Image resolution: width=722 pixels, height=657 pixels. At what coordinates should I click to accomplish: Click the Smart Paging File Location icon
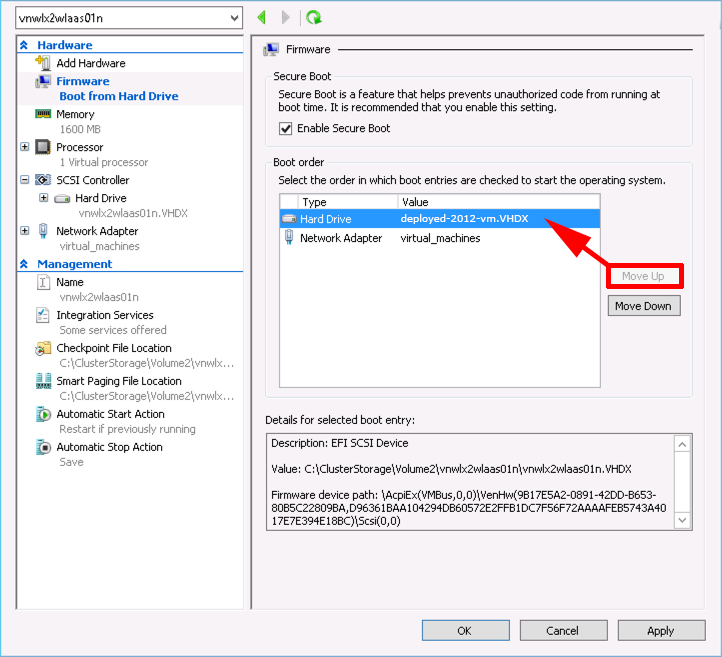[x=43, y=381]
